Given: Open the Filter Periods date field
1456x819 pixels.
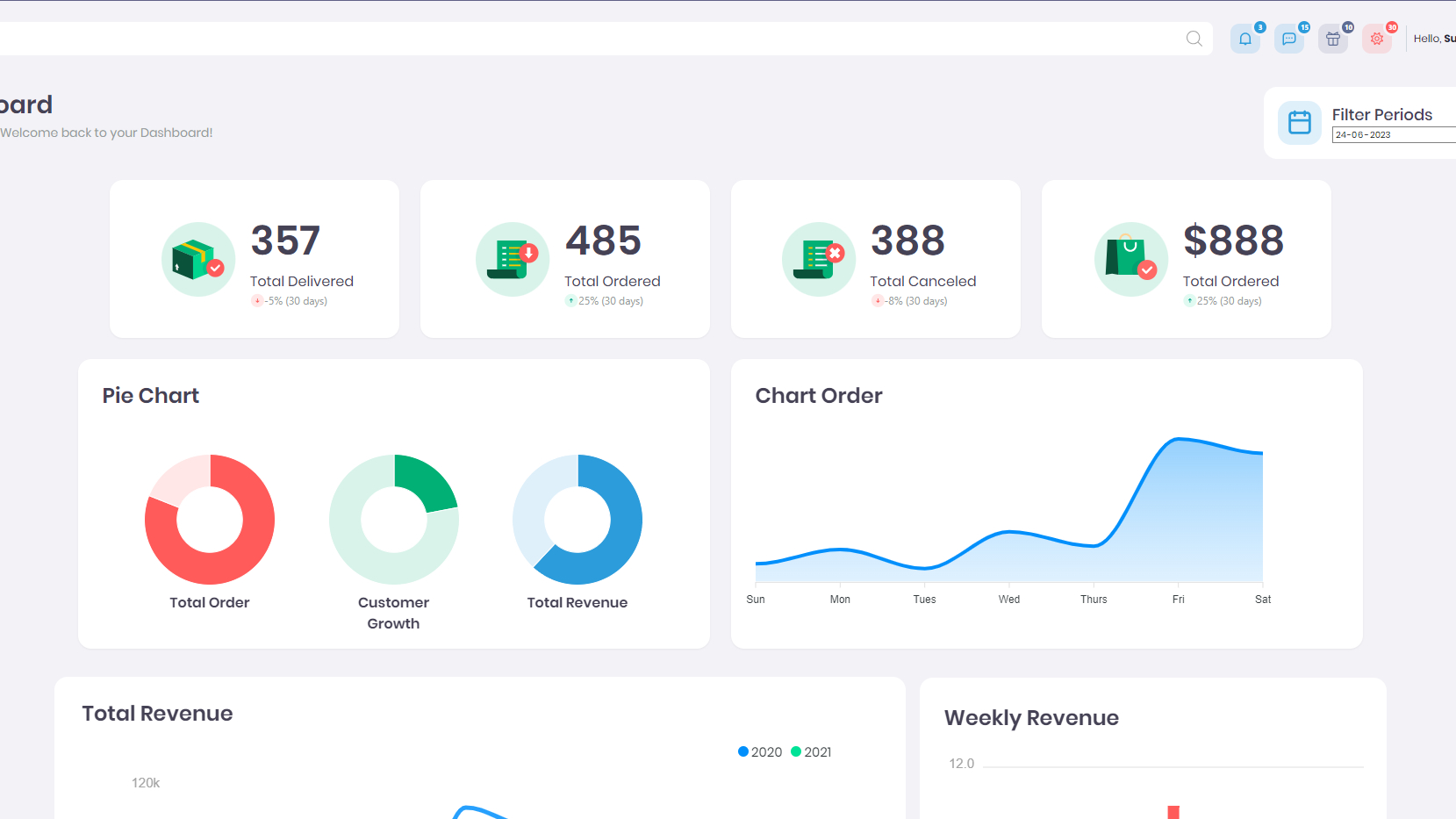Looking at the screenshot, I should coord(1392,135).
